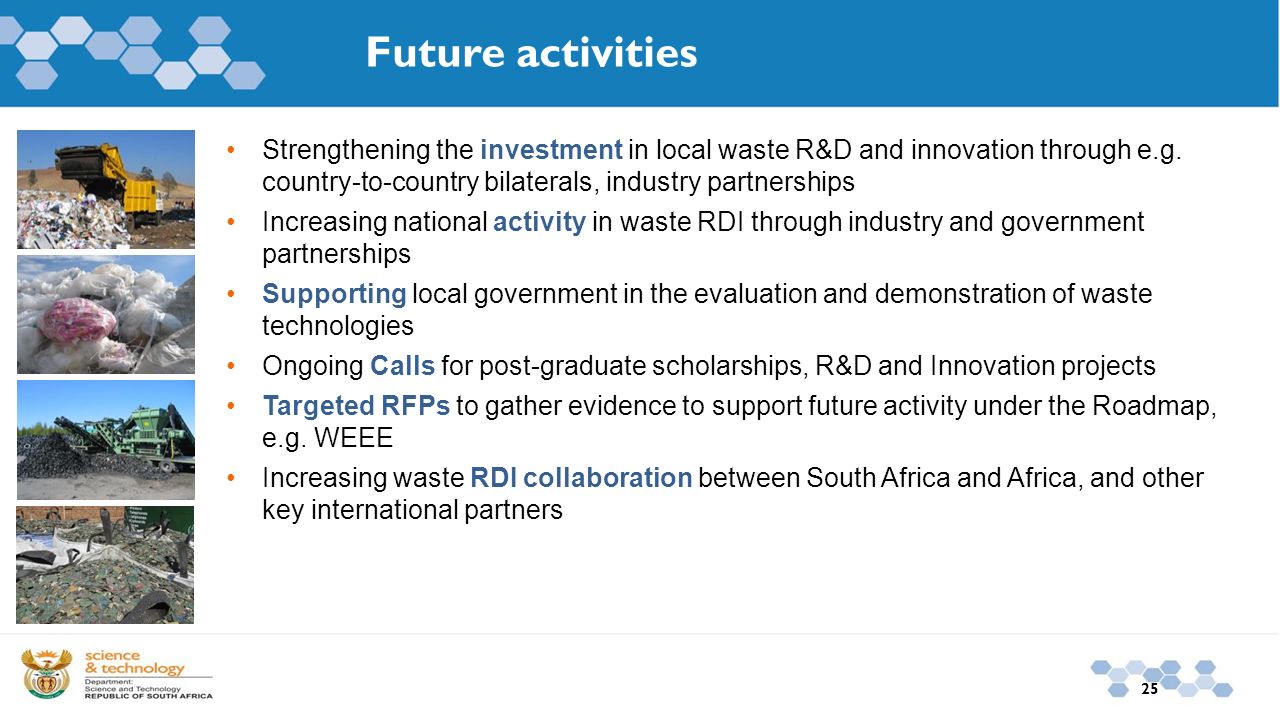Click the orange bullet before Strengthening
1280x720 pixels.
232,150
